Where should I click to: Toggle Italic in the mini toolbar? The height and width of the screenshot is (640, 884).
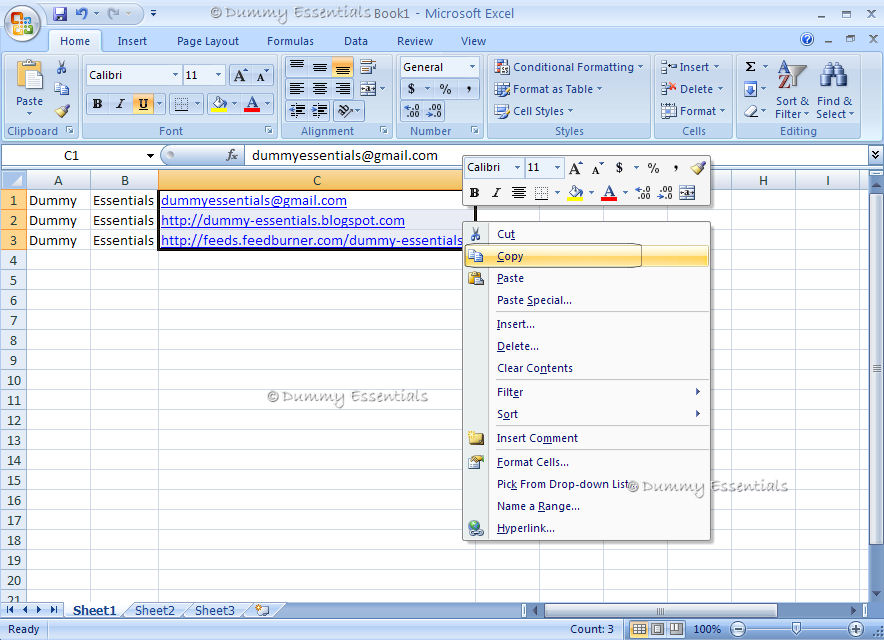(496, 193)
